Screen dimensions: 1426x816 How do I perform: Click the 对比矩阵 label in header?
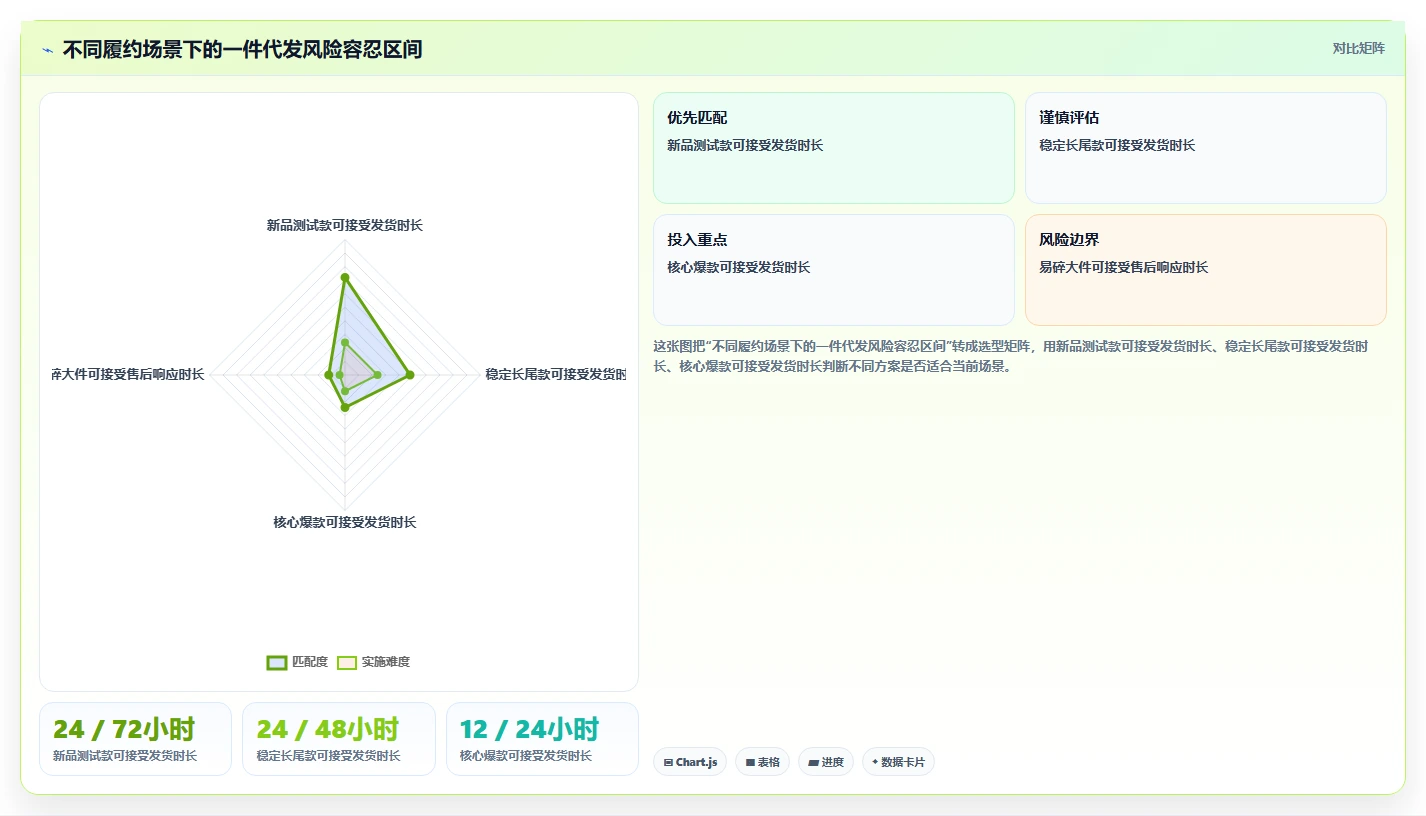(x=1359, y=49)
